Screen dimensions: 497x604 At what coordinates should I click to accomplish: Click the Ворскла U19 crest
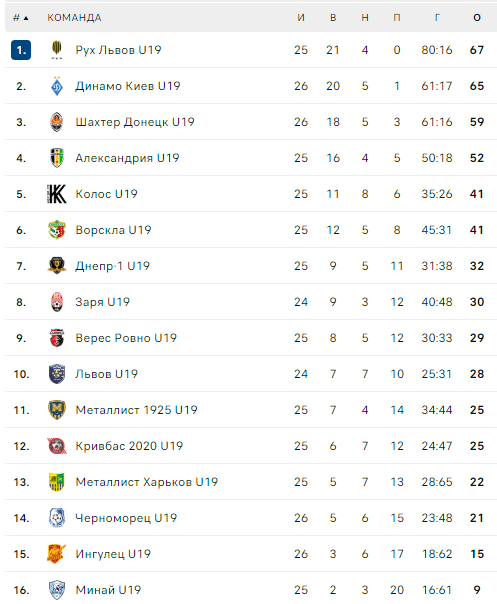57,230
